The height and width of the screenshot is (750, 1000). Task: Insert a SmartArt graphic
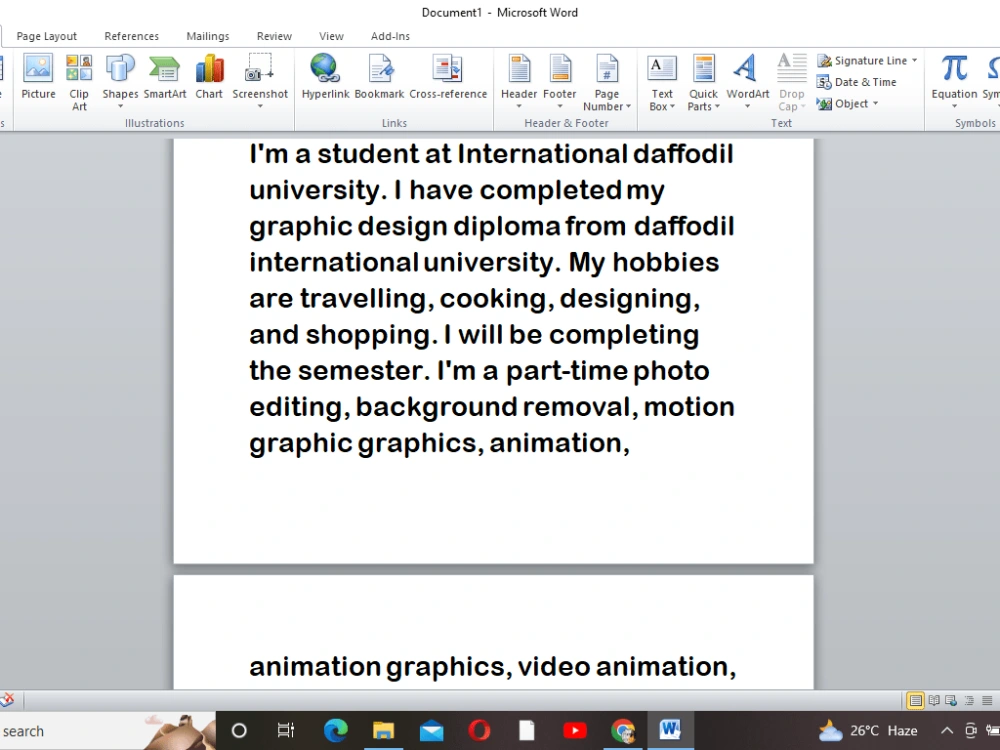165,77
